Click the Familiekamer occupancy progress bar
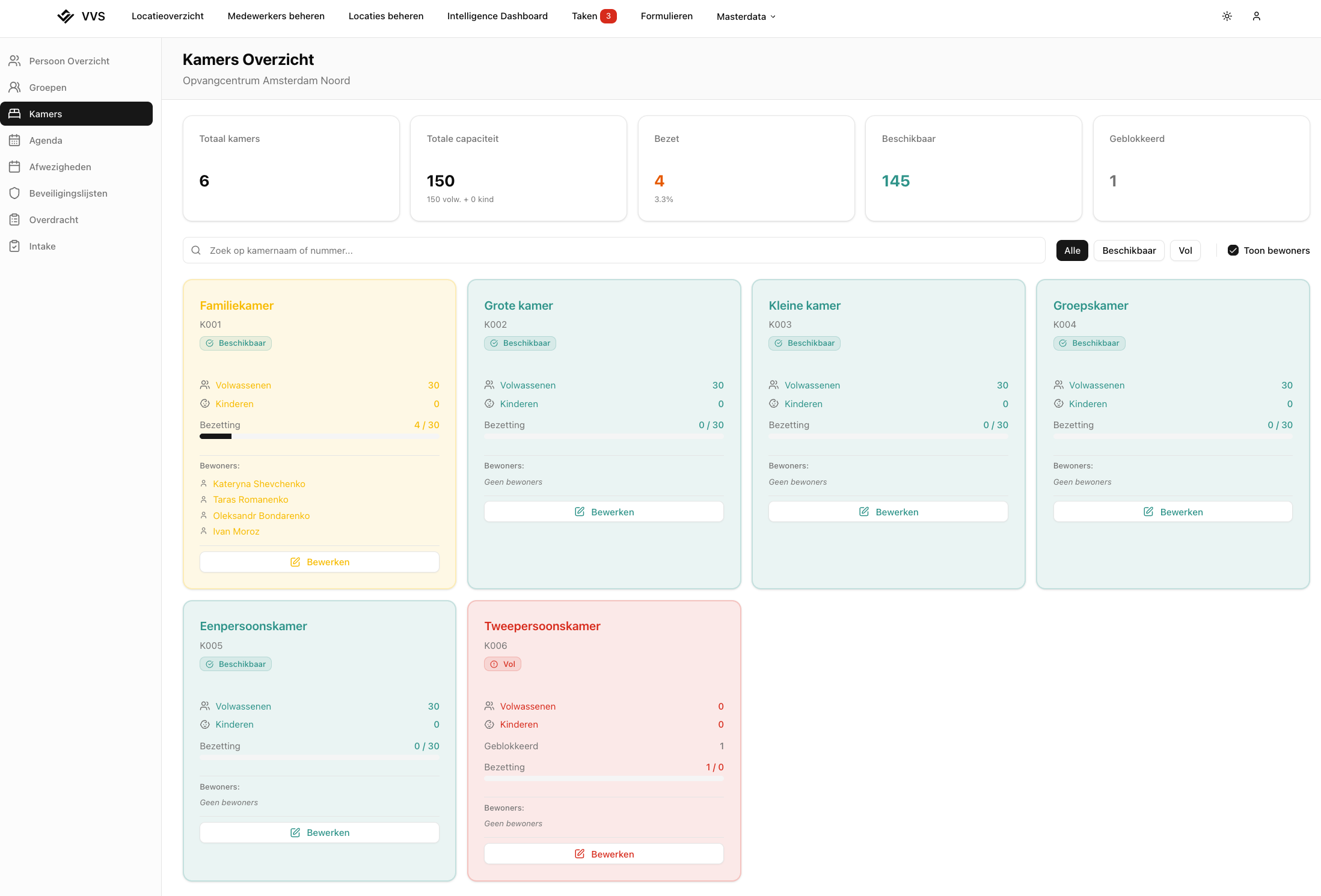The width and height of the screenshot is (1321, 896). click(319, 437)
